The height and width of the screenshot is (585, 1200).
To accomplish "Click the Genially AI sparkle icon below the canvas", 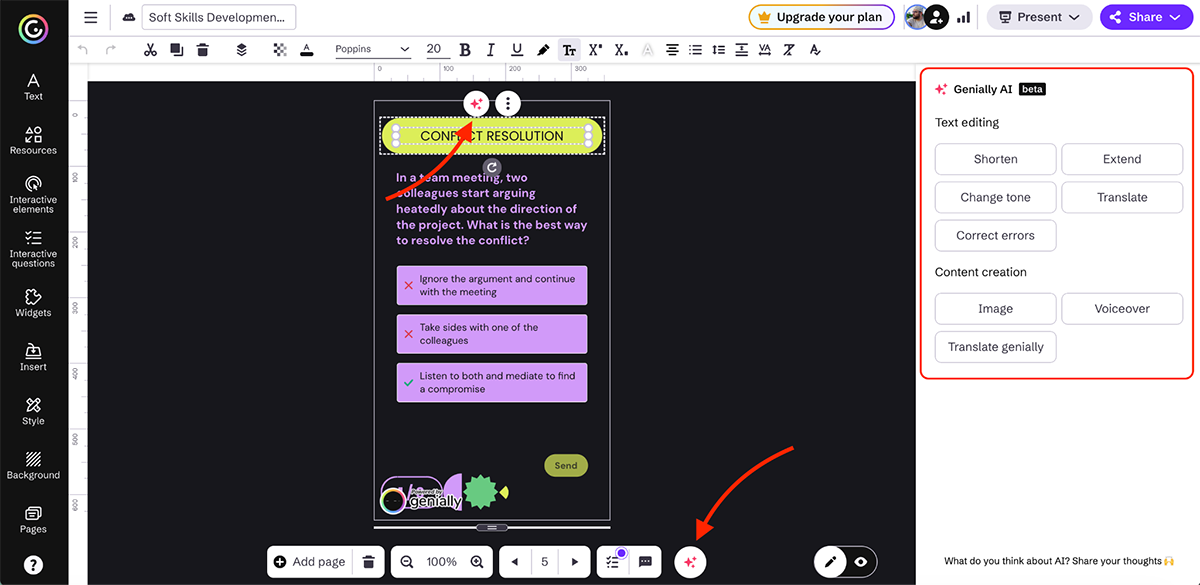I will 690,561.
